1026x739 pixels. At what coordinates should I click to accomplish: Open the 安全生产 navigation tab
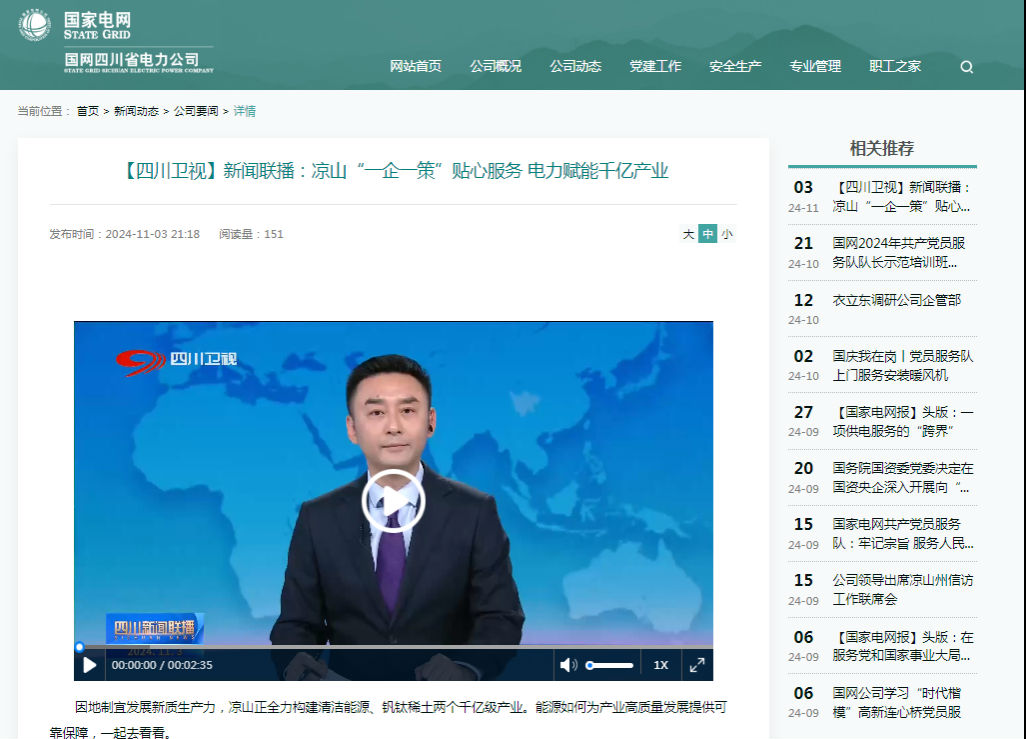pos(735,66)
